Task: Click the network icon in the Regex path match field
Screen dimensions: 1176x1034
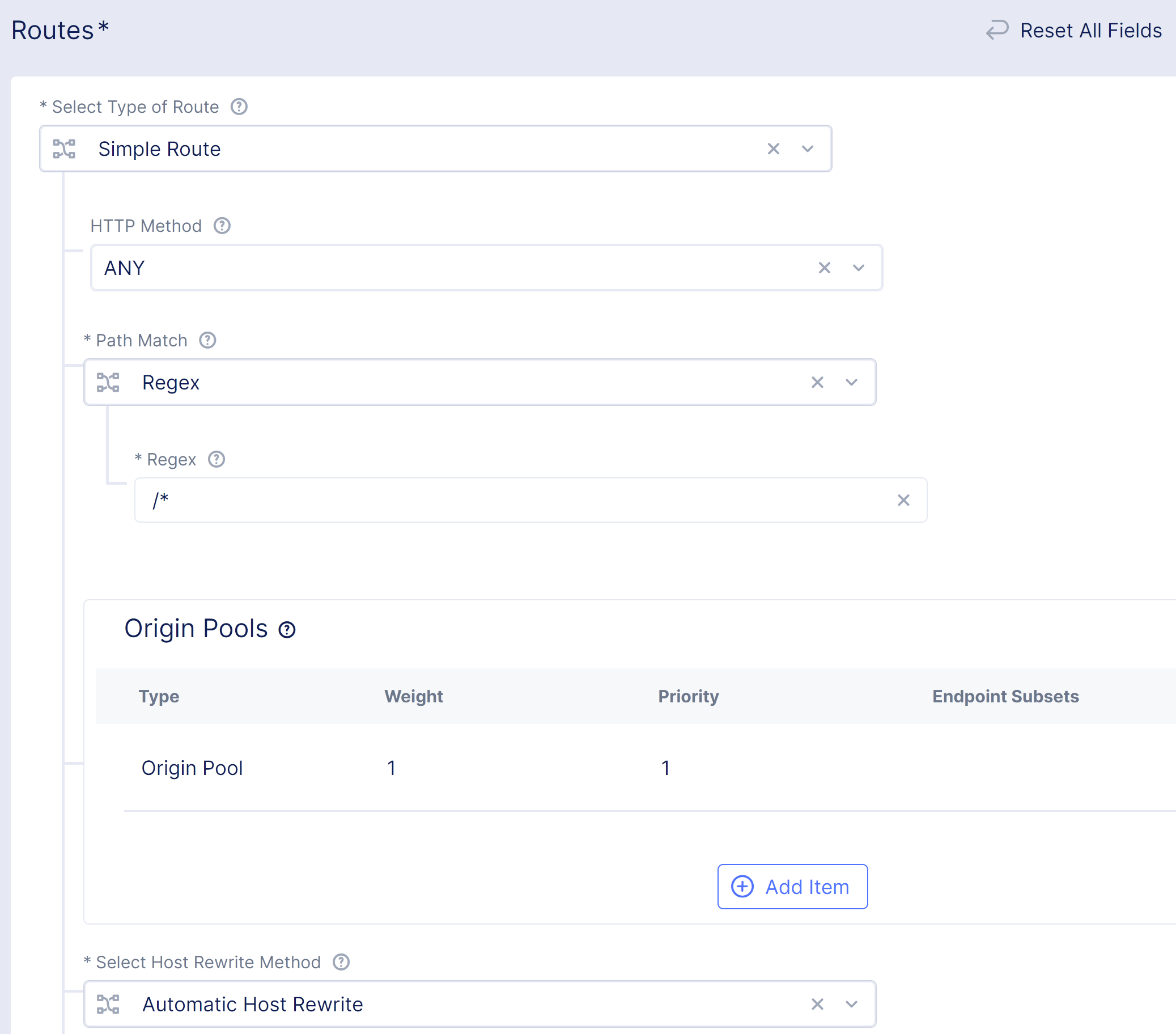Action: (108, 382)
